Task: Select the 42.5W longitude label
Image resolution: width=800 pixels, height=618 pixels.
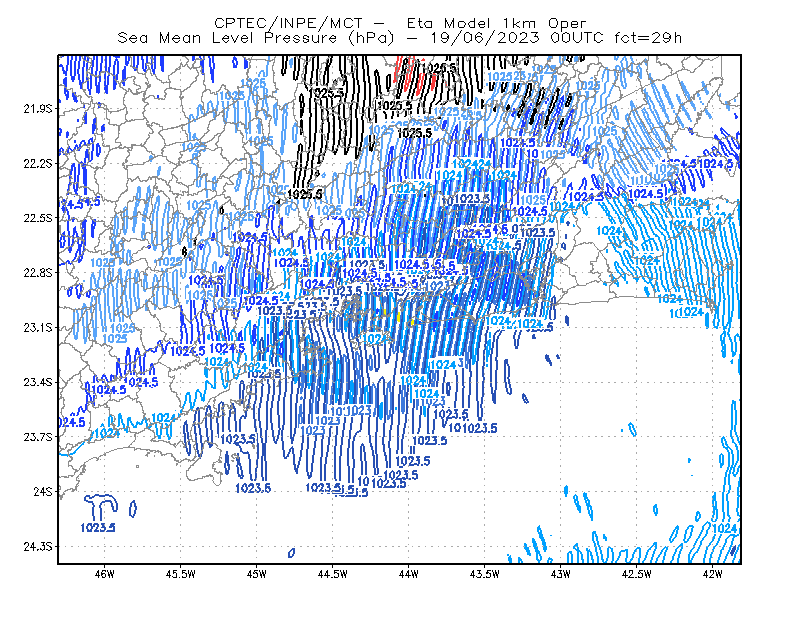Action: point(636,574)
